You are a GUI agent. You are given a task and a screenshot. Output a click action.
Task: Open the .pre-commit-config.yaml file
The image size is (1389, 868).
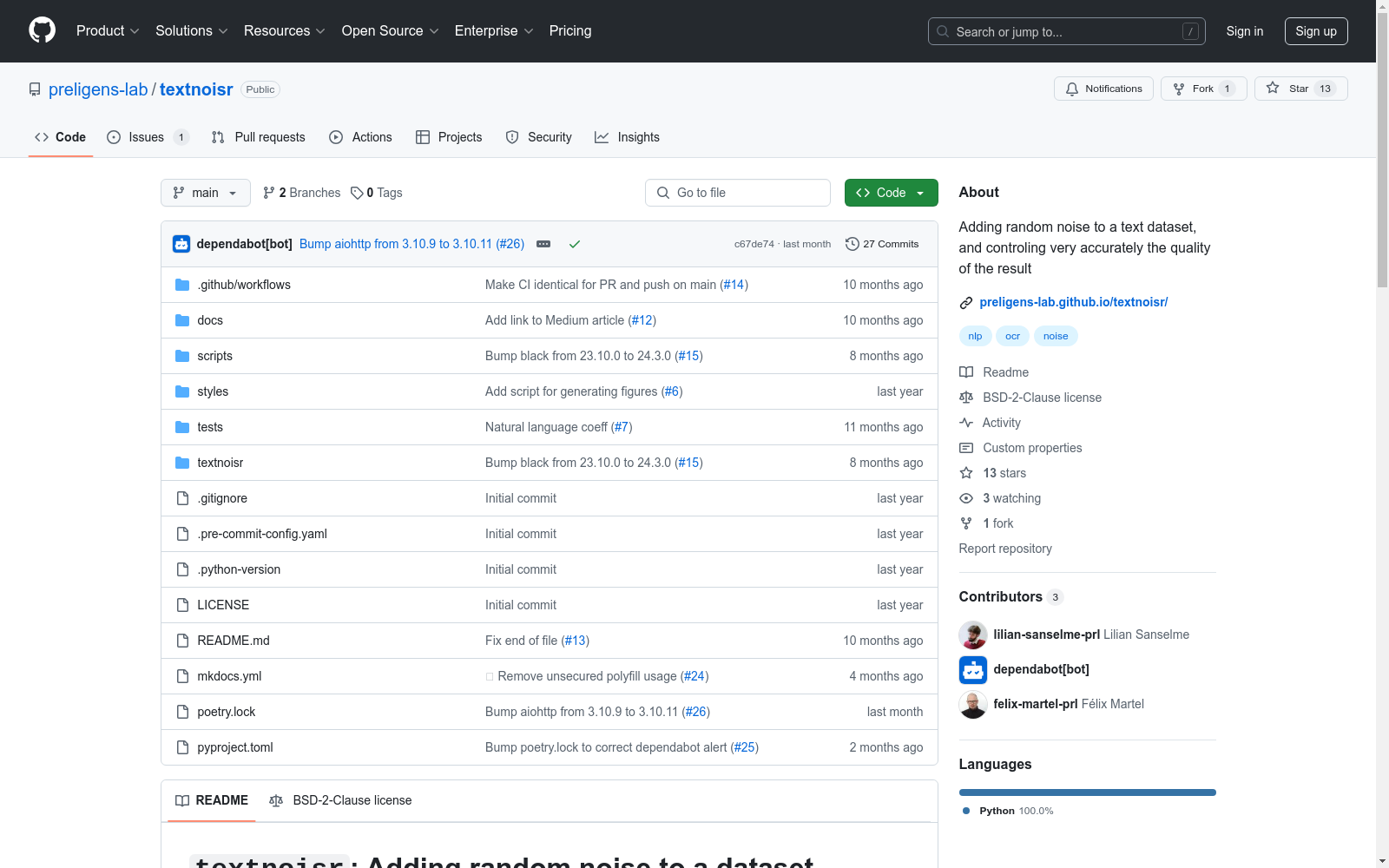(x=262, y=534)
